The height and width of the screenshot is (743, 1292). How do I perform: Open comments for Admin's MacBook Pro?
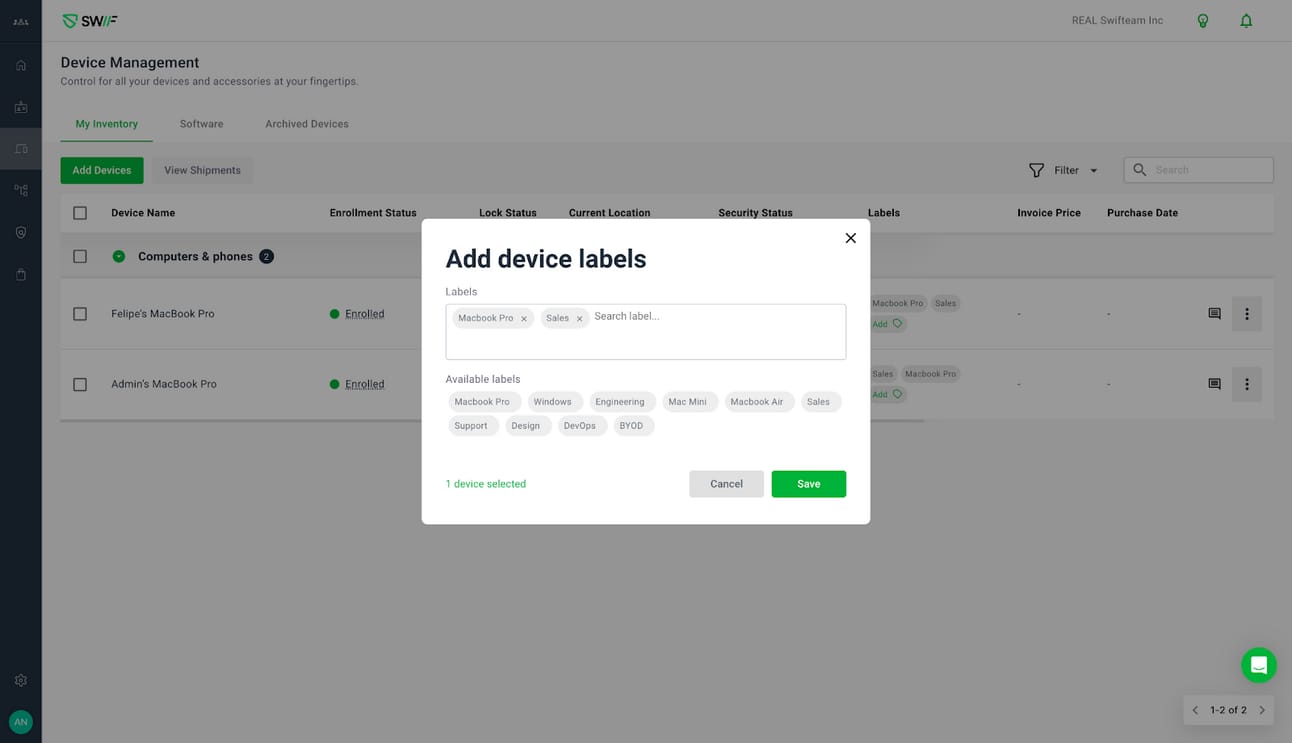click(x=1214, y=384)
